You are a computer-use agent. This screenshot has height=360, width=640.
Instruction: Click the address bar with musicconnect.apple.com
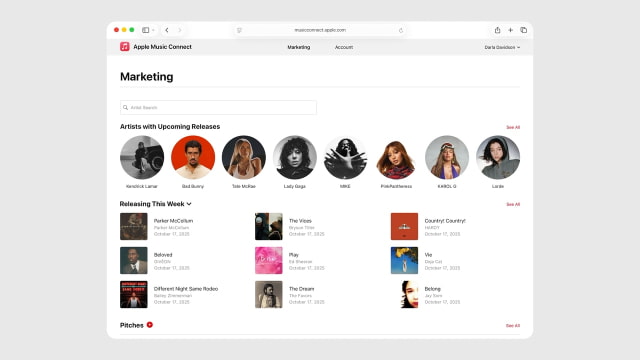320,30
